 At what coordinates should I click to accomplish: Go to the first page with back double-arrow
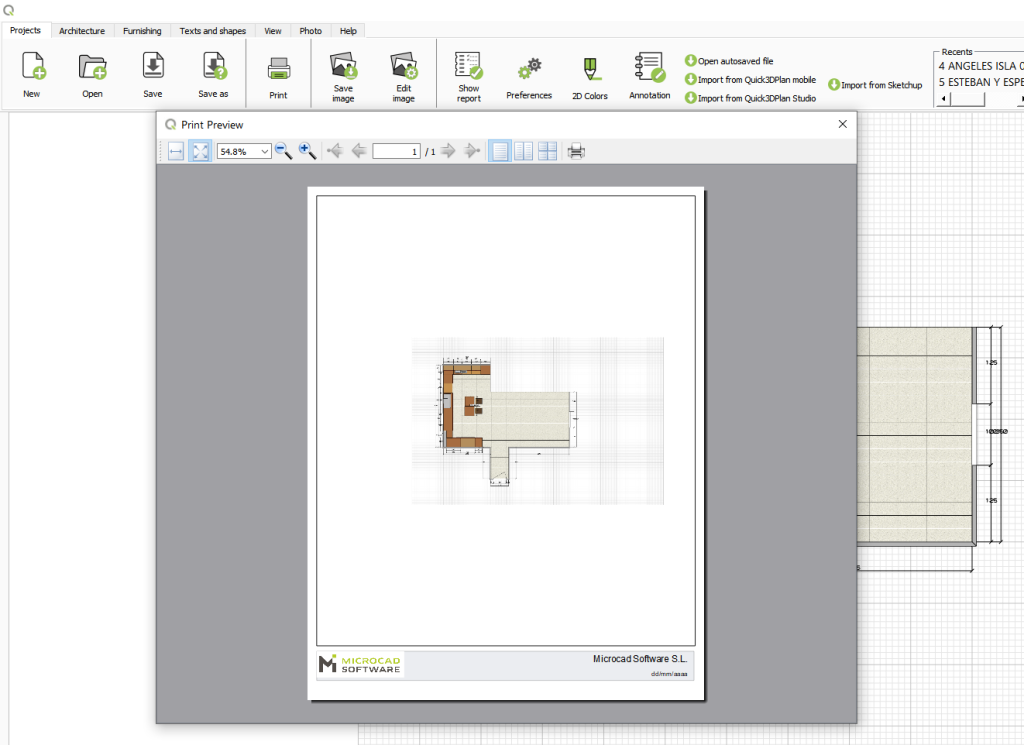[335, 151]
